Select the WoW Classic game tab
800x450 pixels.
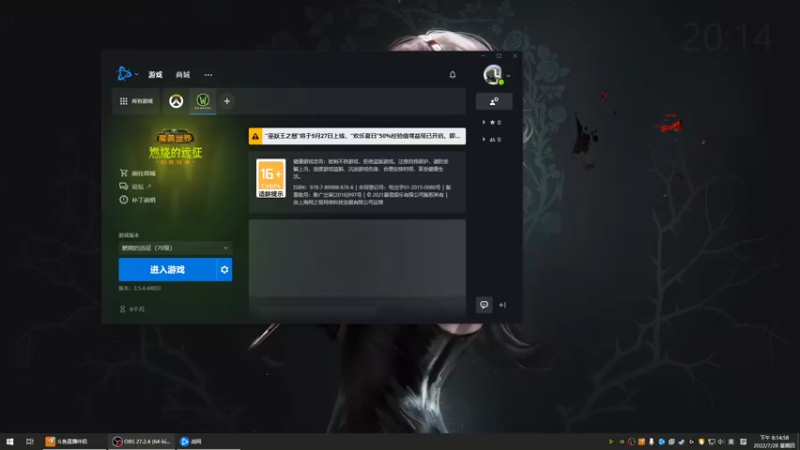[x=203, y=101]
